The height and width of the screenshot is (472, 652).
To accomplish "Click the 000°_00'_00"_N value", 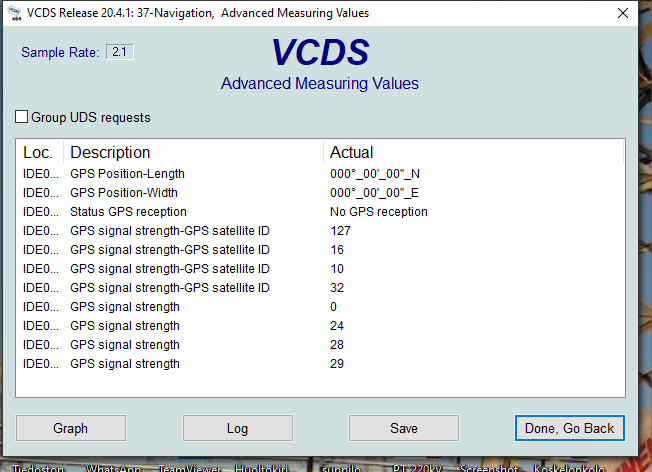I will 375,174.
